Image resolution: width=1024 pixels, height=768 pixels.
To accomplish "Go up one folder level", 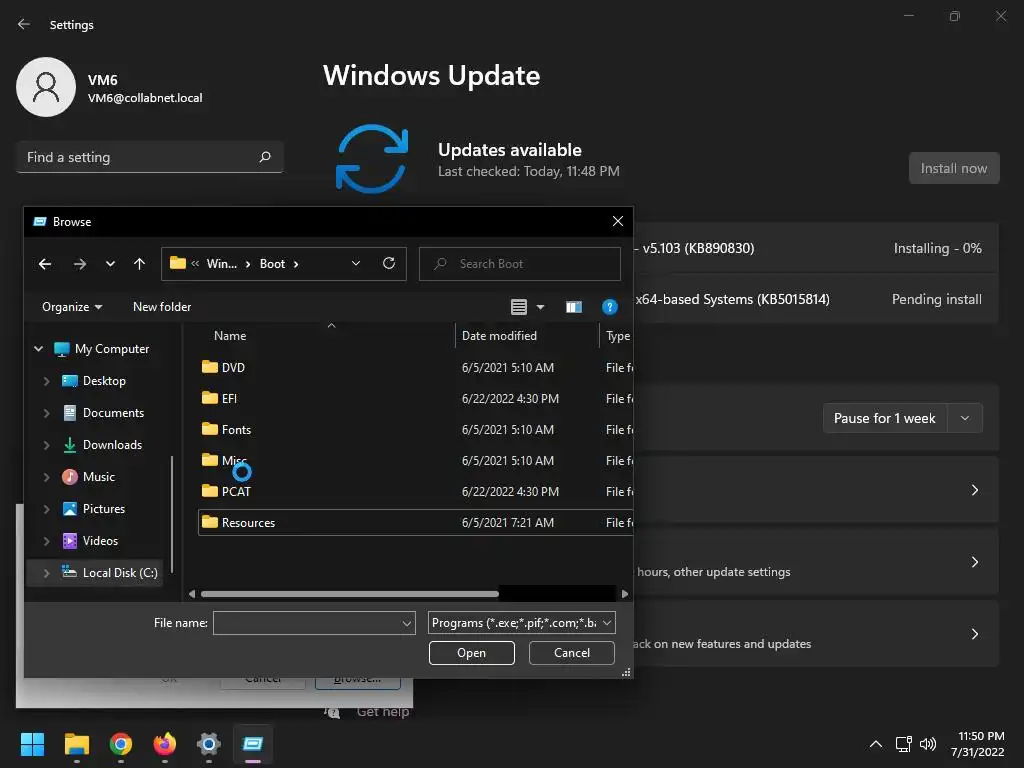I will point(139,264).
